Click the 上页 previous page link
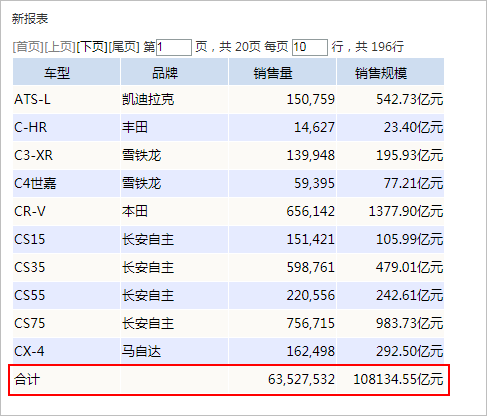Image resolution: width=487 pixels, height=416 pixels. point(60,47)
